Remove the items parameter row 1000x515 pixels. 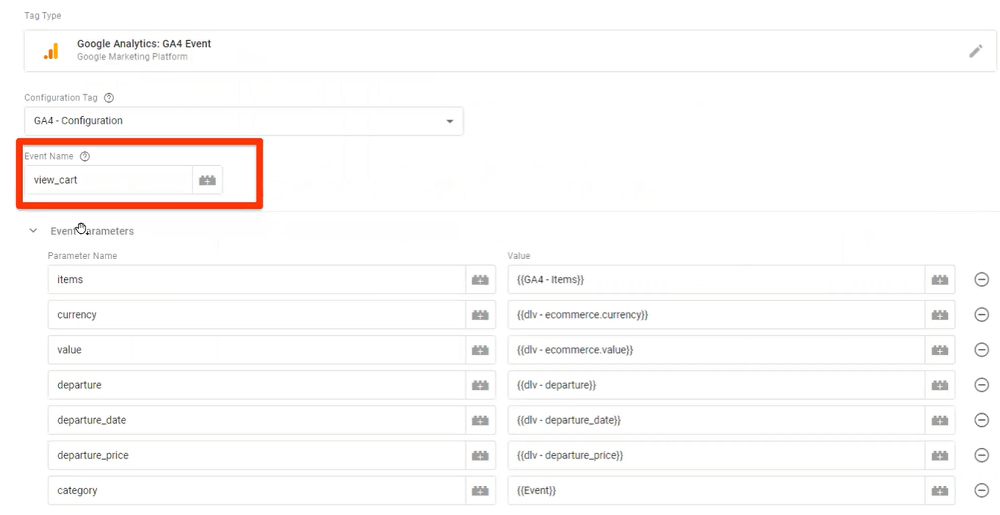982,279
